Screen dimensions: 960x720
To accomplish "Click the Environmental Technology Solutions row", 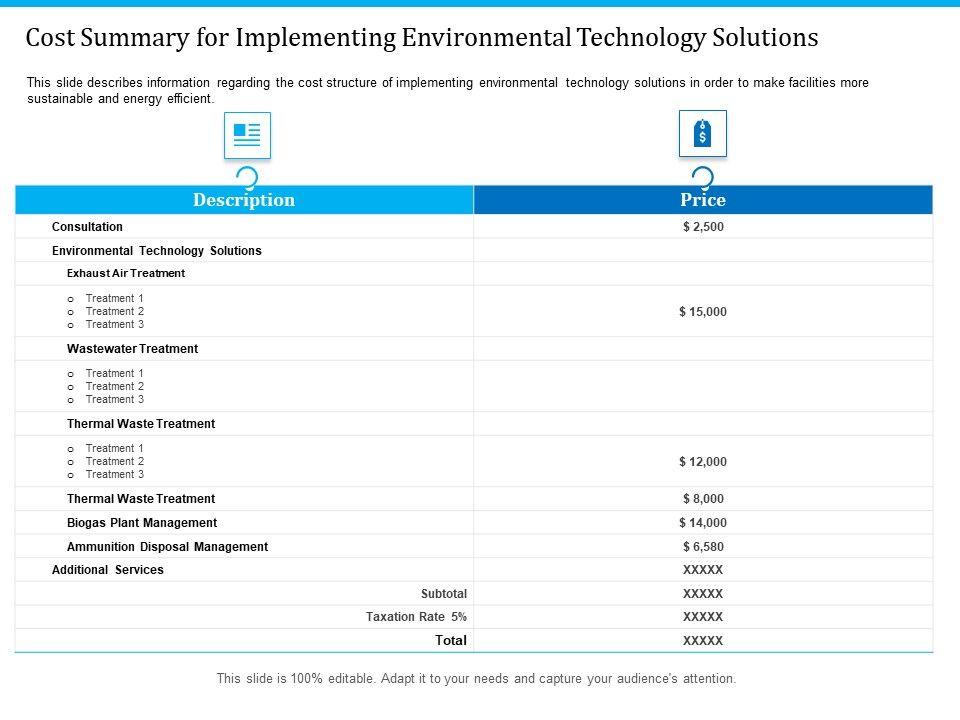I will pyautogui.click(x=156, y=251).
